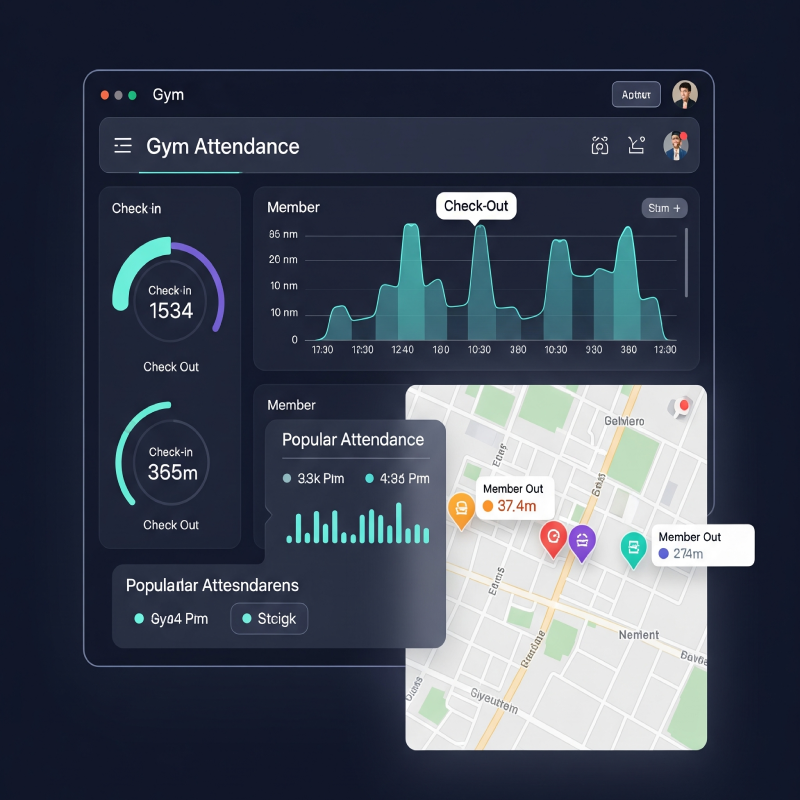Viewport: 800px width, 800px height.
Task: Click the Gelmero label on the map
Action: 624,421
